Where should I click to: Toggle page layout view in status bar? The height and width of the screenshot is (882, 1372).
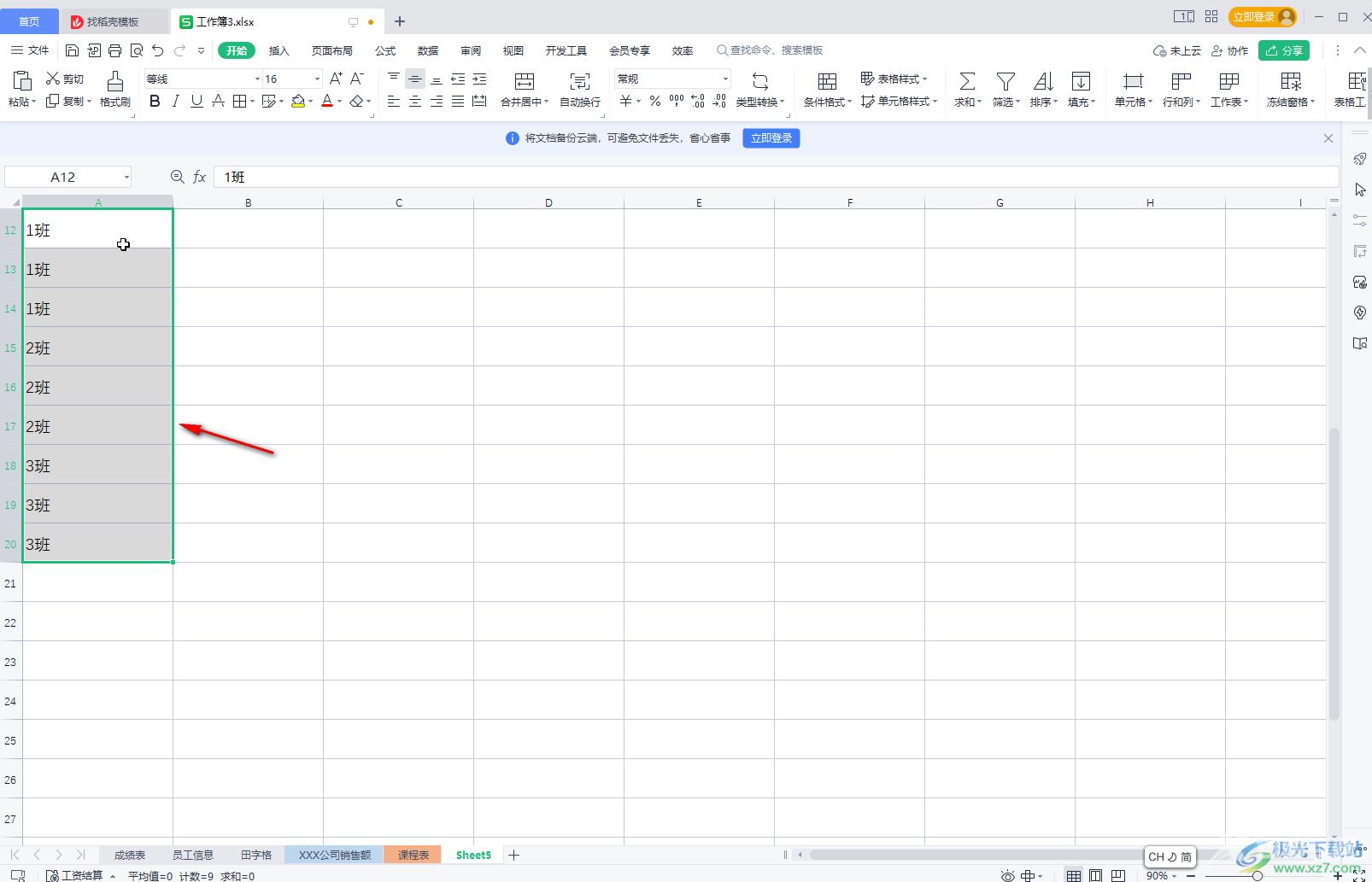coord(1096,875)
